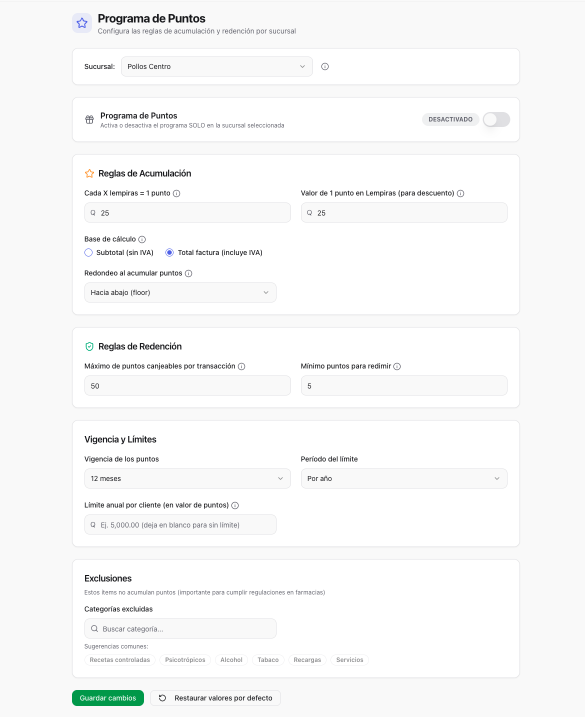Click info icon next to Cada X lempiras label

click(177, 193)
